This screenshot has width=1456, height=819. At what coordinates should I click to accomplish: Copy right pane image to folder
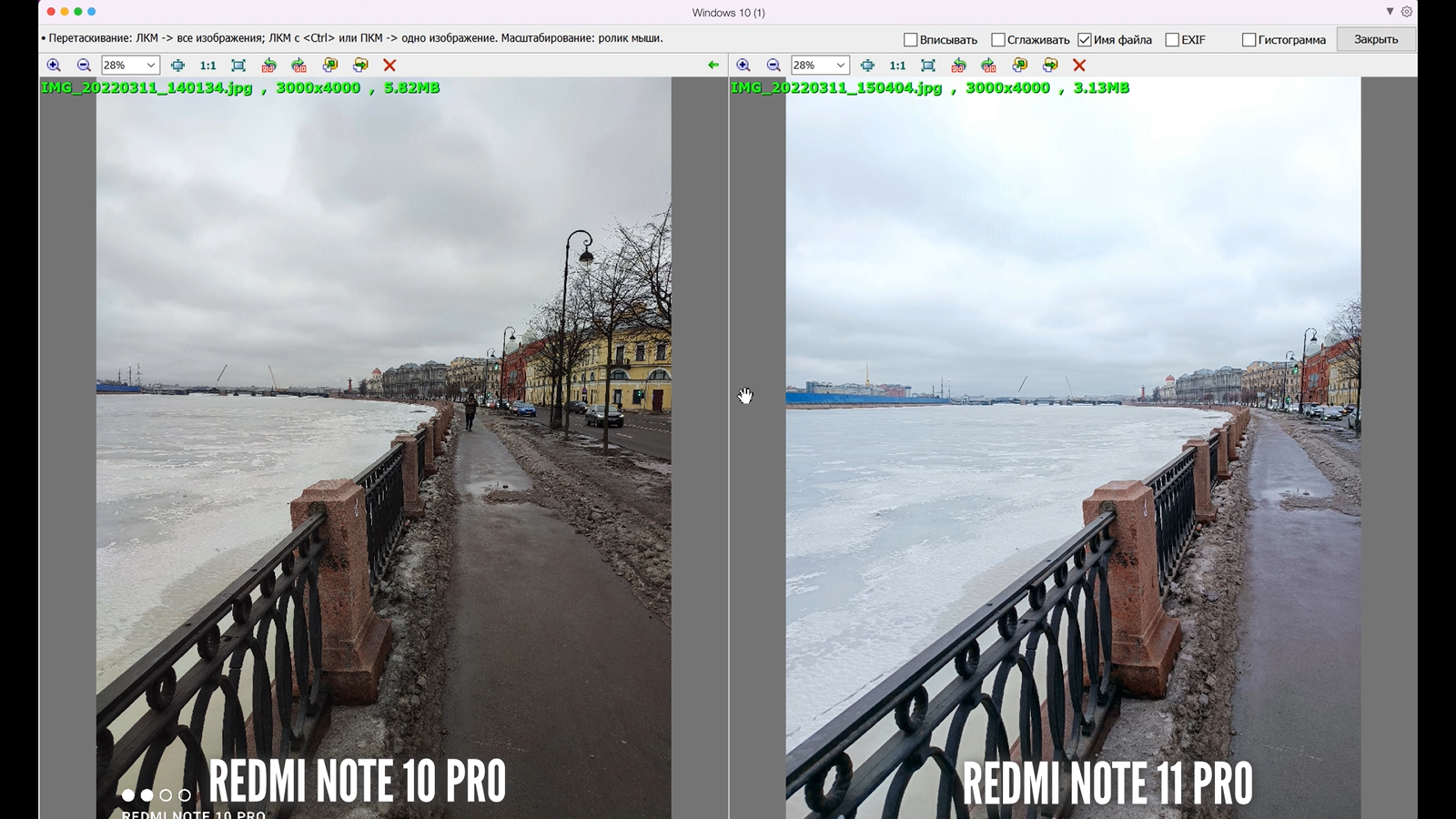[x=1019, y=66]
